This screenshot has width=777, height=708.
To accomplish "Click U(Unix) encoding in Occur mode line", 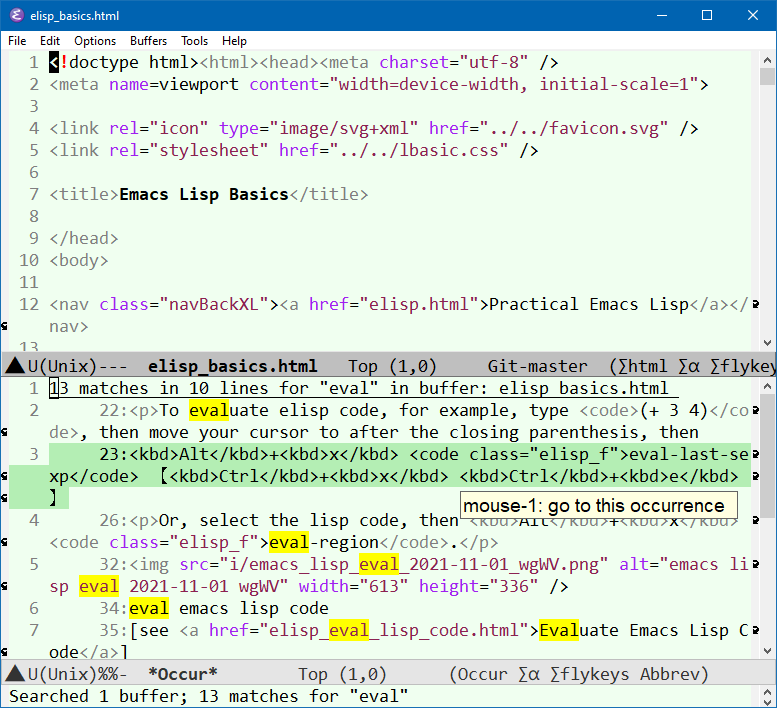I will coord(62,674).
